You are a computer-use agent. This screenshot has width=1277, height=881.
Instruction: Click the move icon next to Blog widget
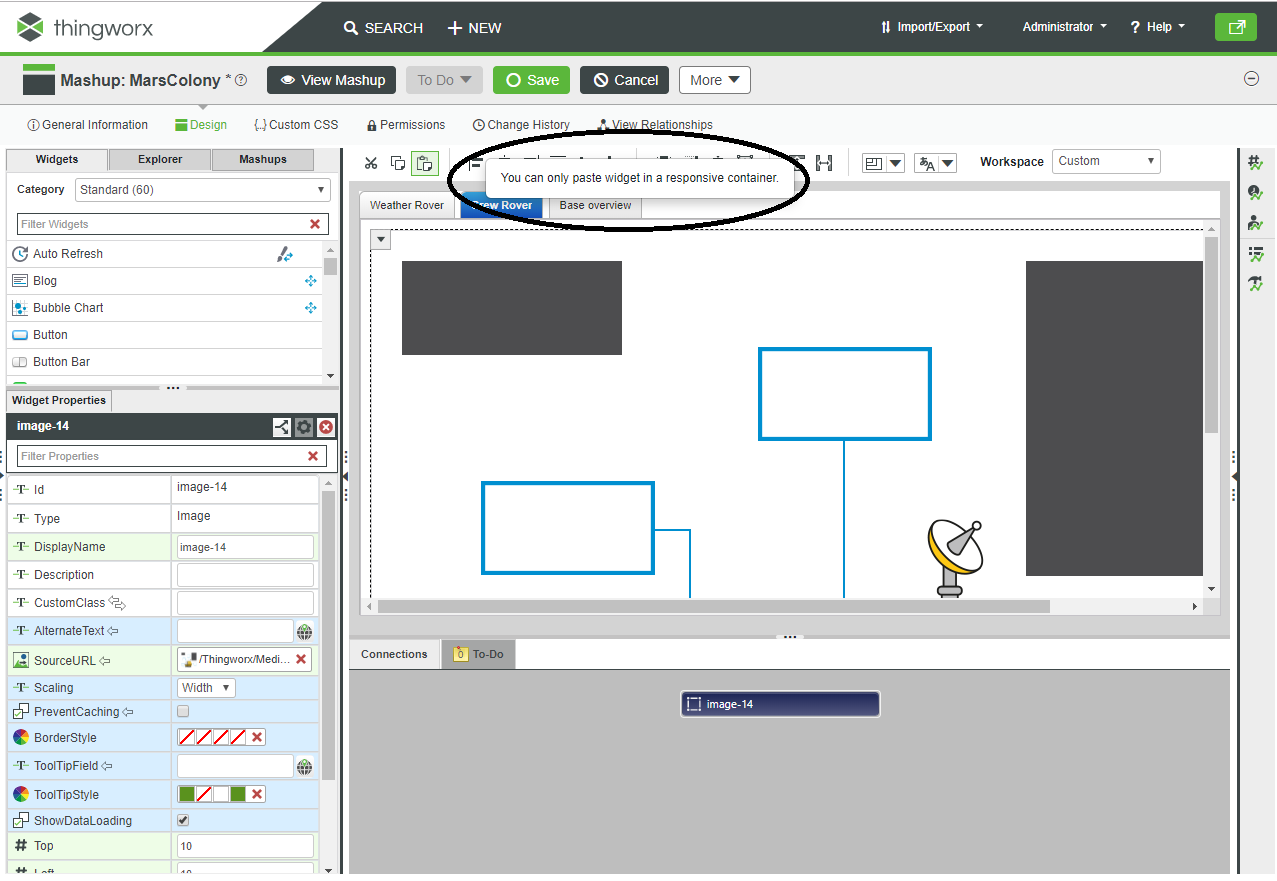point(310,281)
